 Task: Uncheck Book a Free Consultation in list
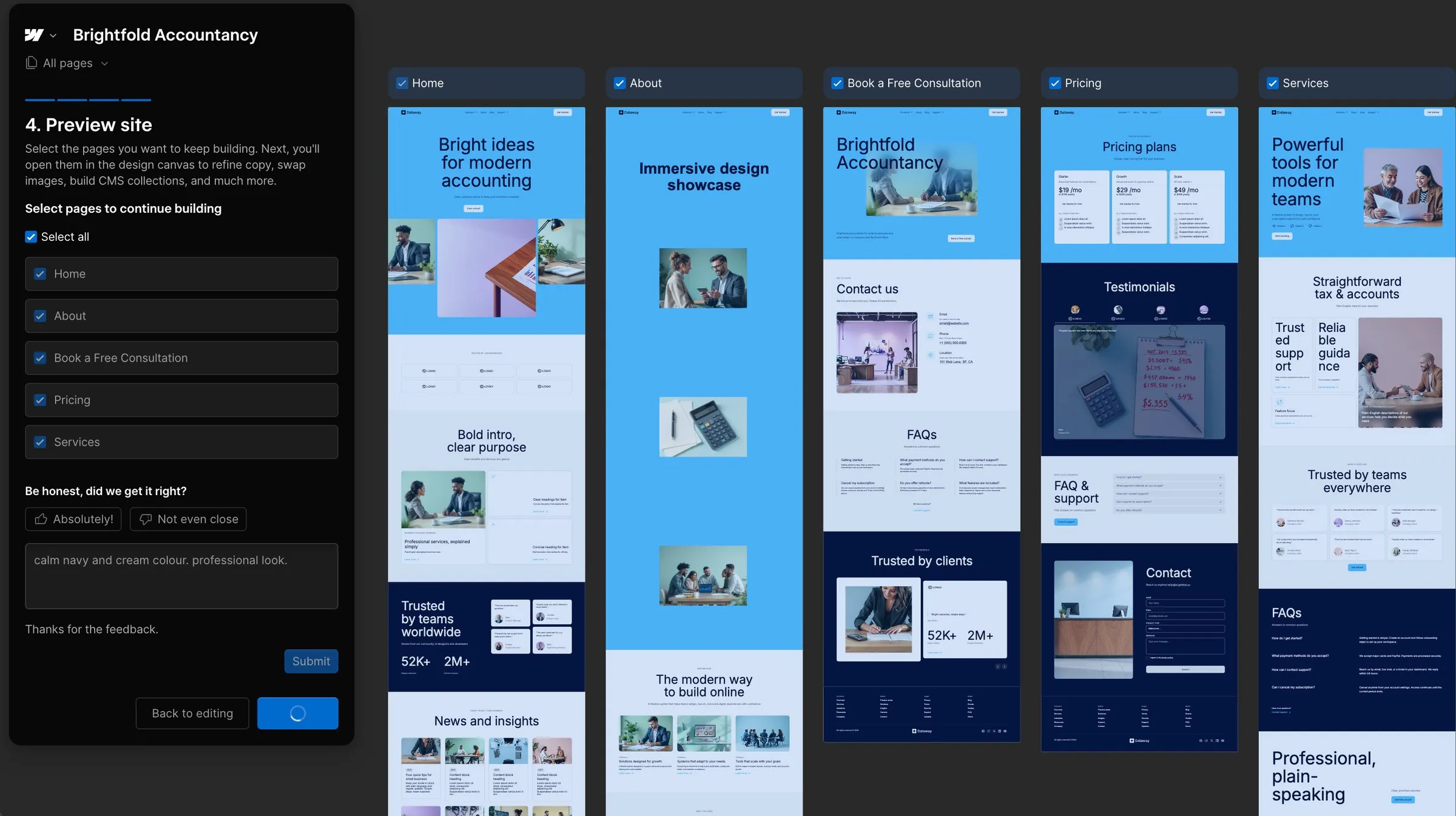click(40, 358)
